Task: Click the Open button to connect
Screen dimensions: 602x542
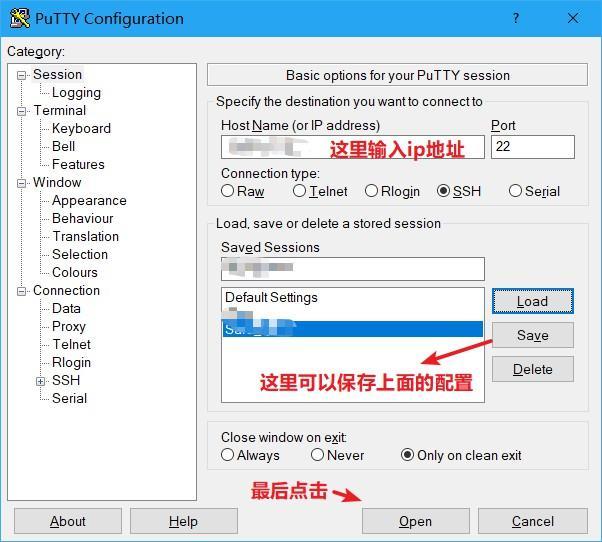Action: (415, 521)
